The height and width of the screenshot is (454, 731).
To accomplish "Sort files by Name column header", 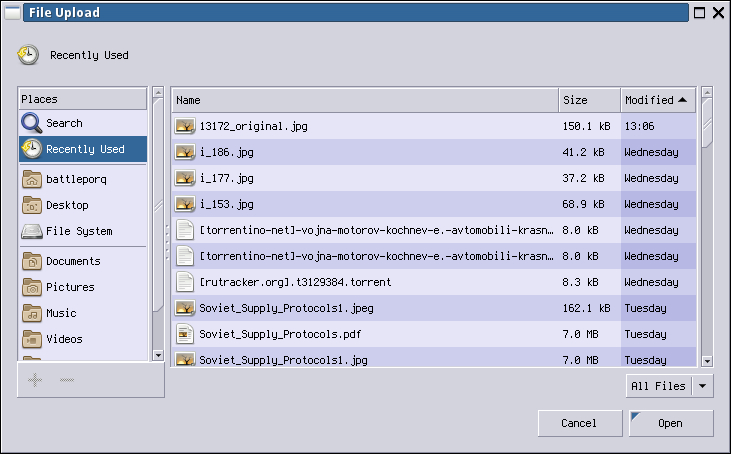I will [x=365, y=100].
